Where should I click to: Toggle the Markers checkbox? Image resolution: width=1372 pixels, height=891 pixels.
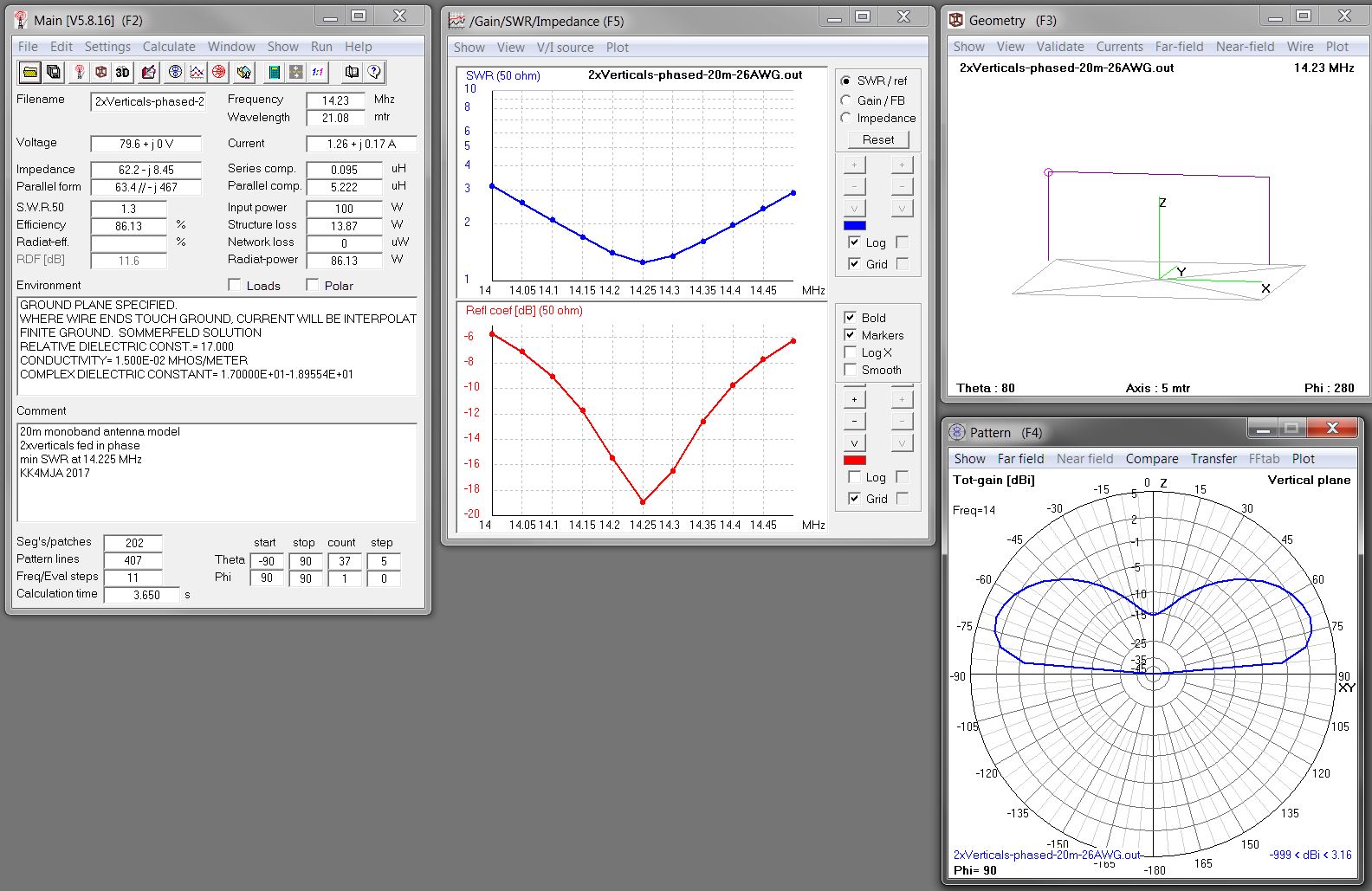pyautogui.click(x=850, y=335)
